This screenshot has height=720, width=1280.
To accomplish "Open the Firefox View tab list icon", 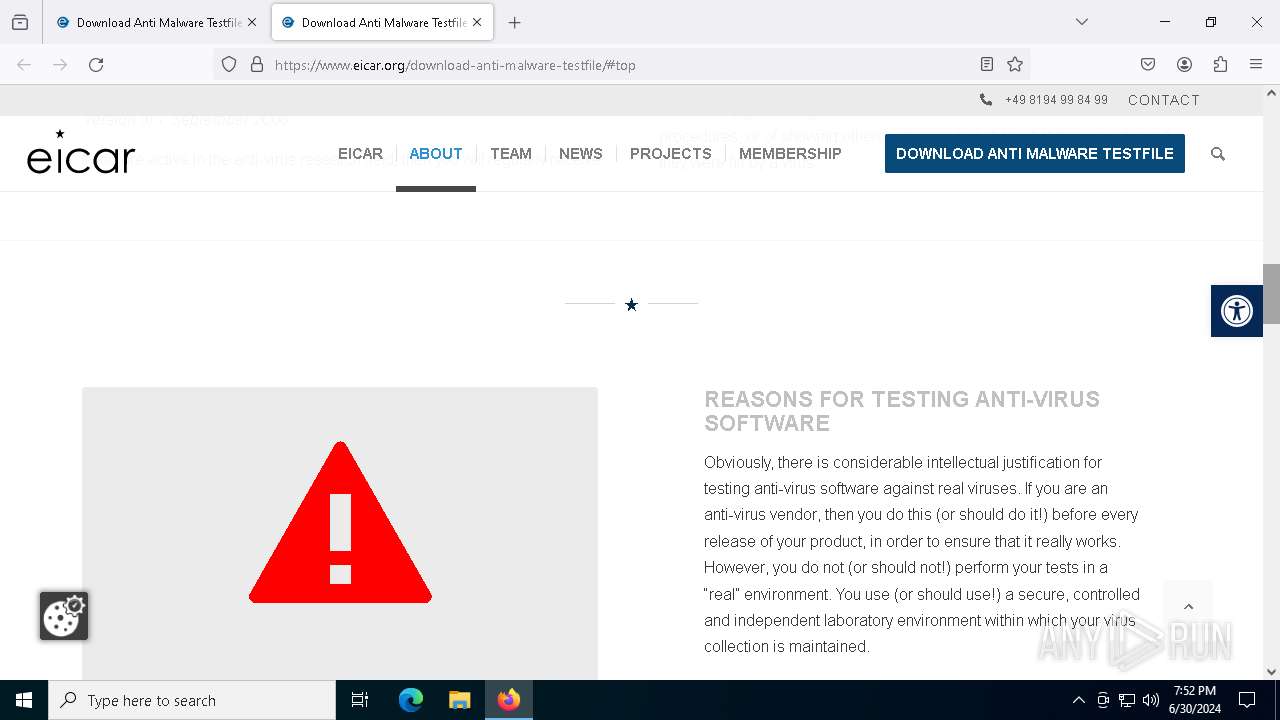I will (x=20, y=22).
